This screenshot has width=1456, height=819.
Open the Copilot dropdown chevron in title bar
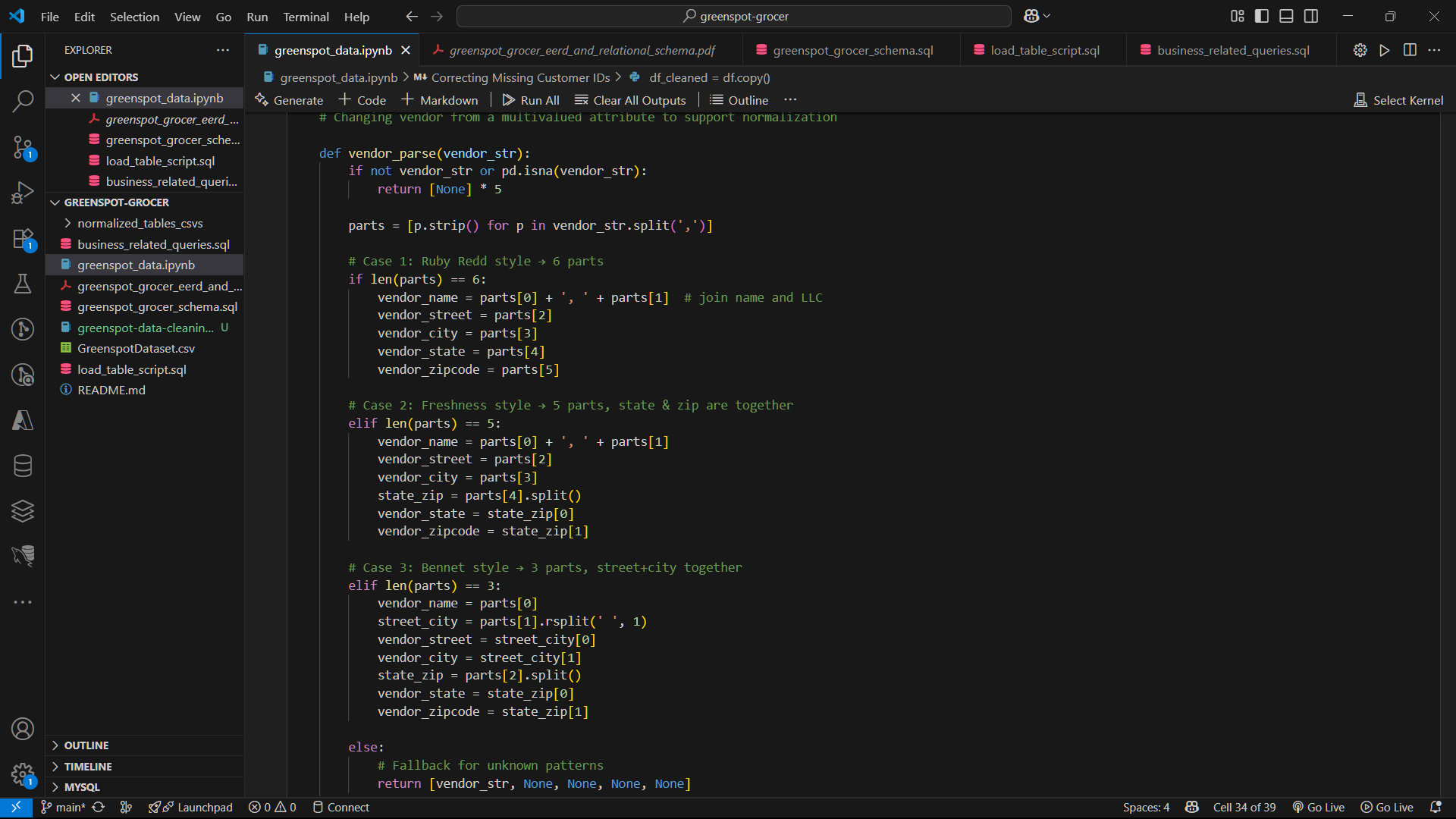[1047, 16]
